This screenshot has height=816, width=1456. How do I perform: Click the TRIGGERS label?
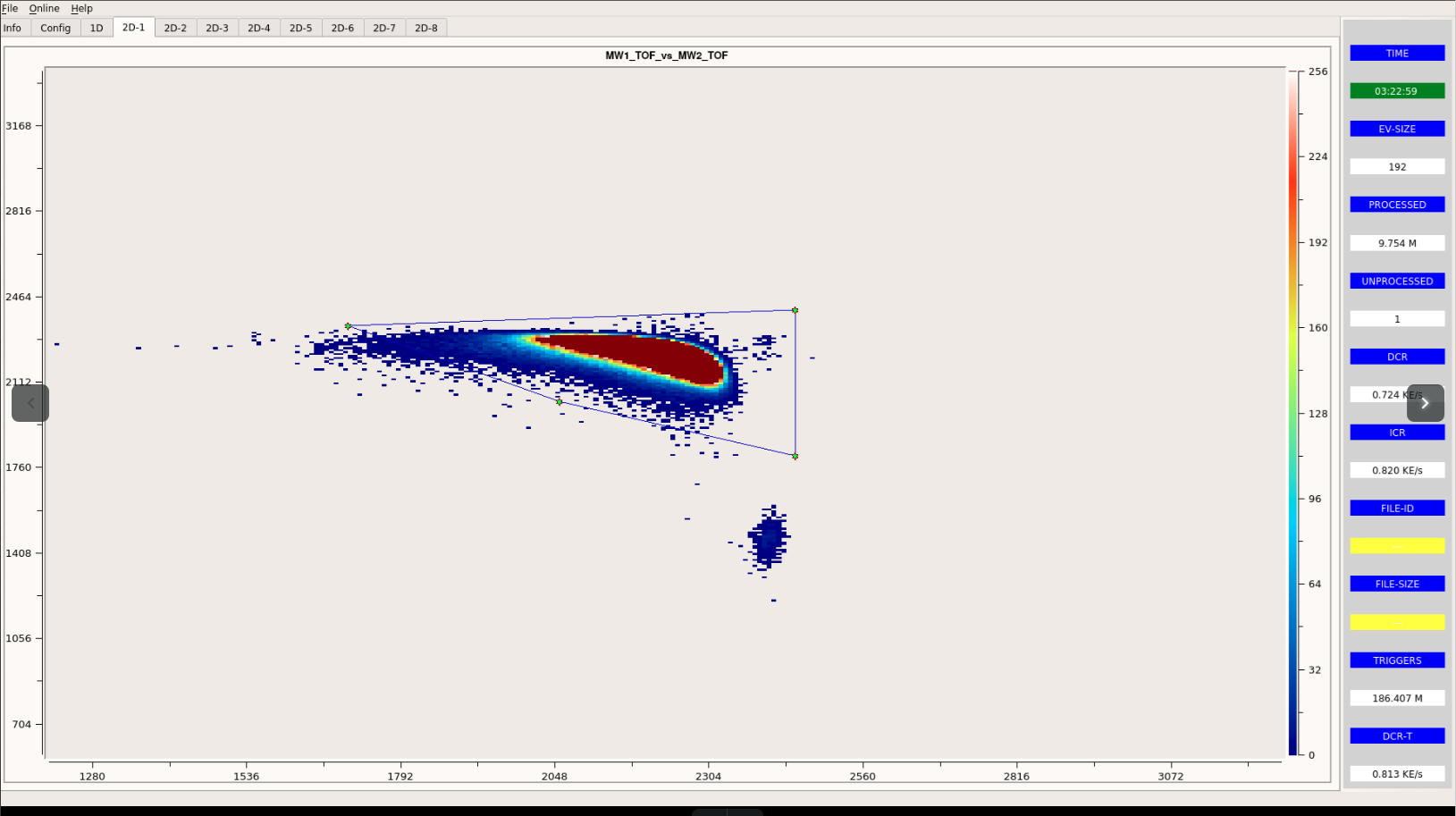pyautogui.click(x=1397, y=660)
